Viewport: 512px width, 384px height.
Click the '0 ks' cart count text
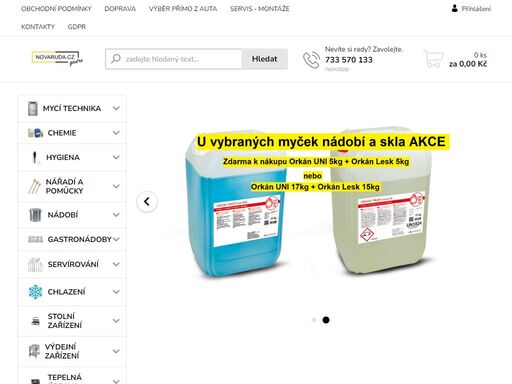point(480,55)
